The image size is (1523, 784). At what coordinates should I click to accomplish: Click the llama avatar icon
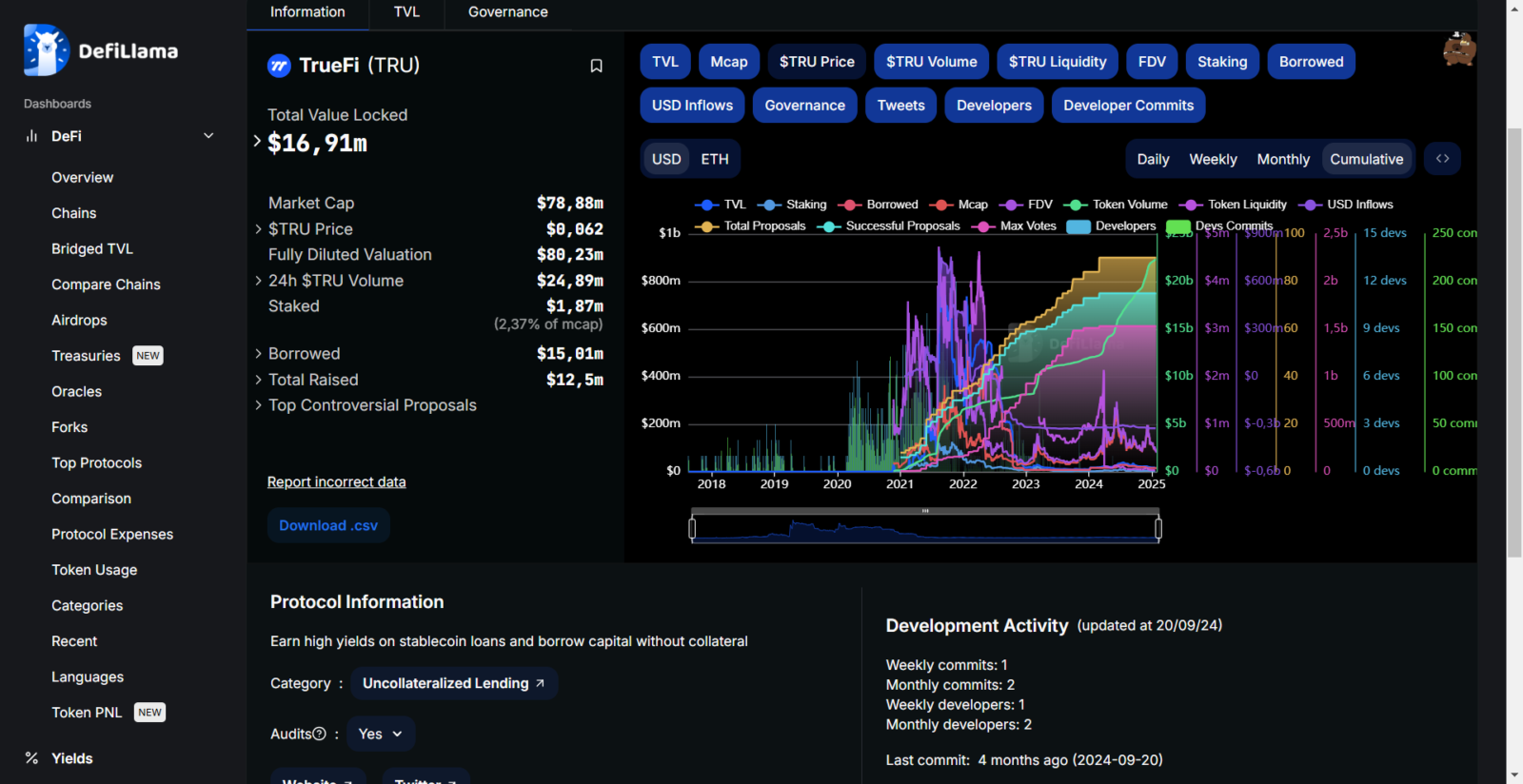click(x=1459, y=49)
